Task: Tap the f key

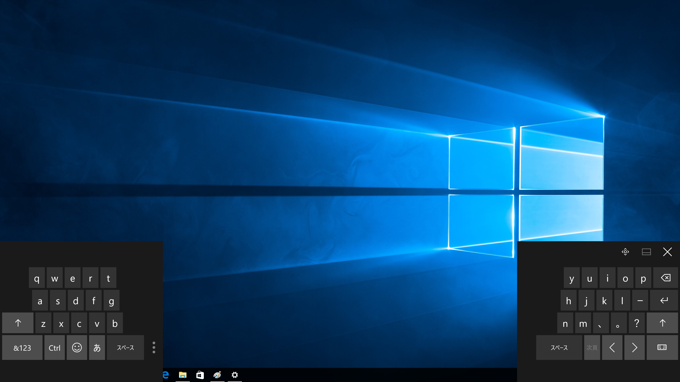Action: tap(93, 300)
